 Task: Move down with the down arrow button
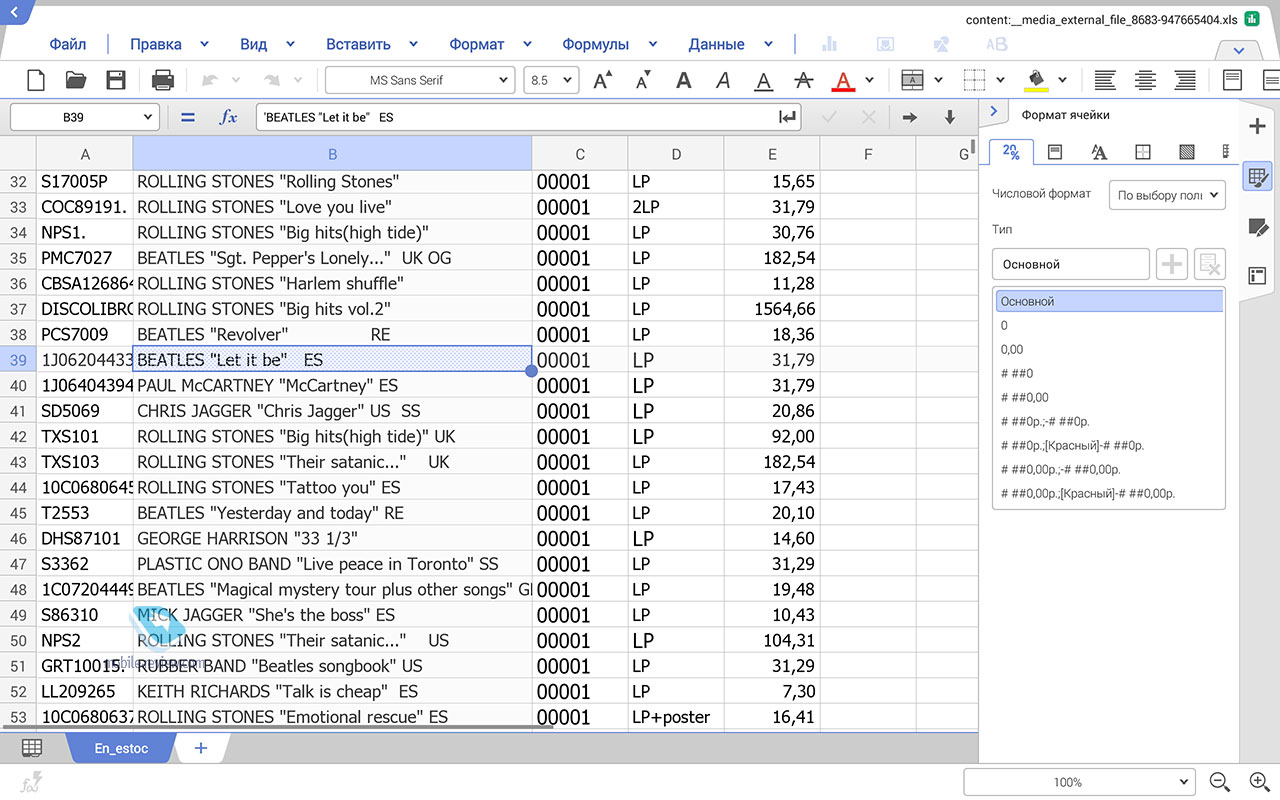click(x=949, y=117)
